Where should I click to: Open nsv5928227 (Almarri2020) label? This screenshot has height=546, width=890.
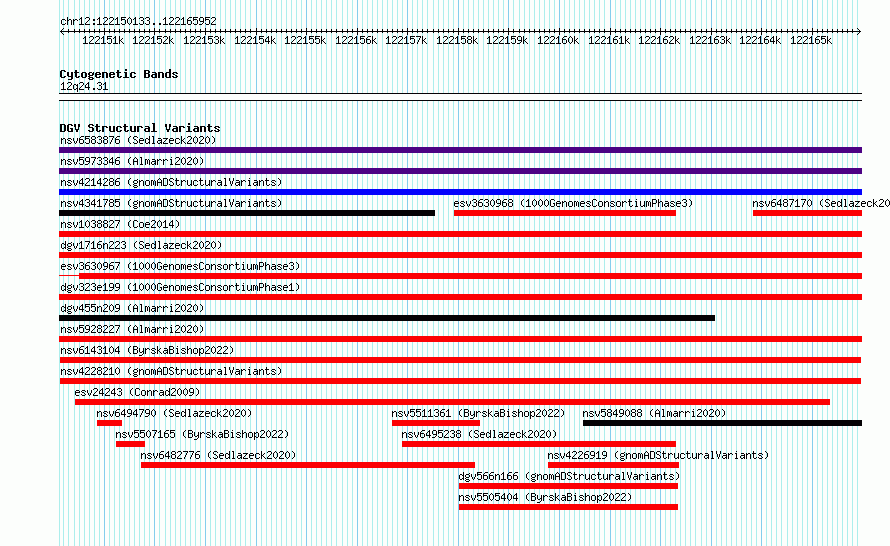[x=132, y=329]
